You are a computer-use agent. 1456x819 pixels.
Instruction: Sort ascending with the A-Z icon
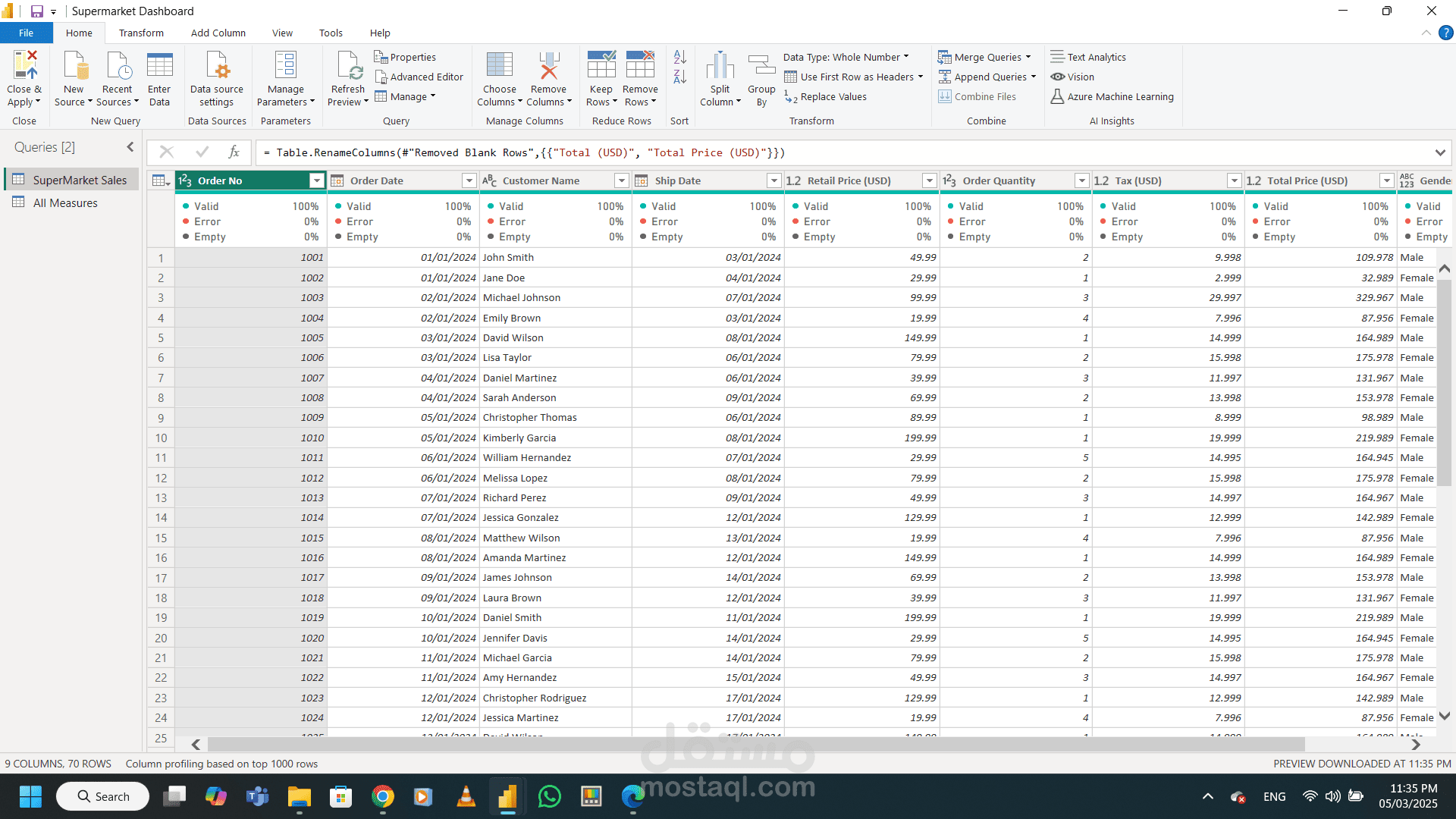point(679,57)
